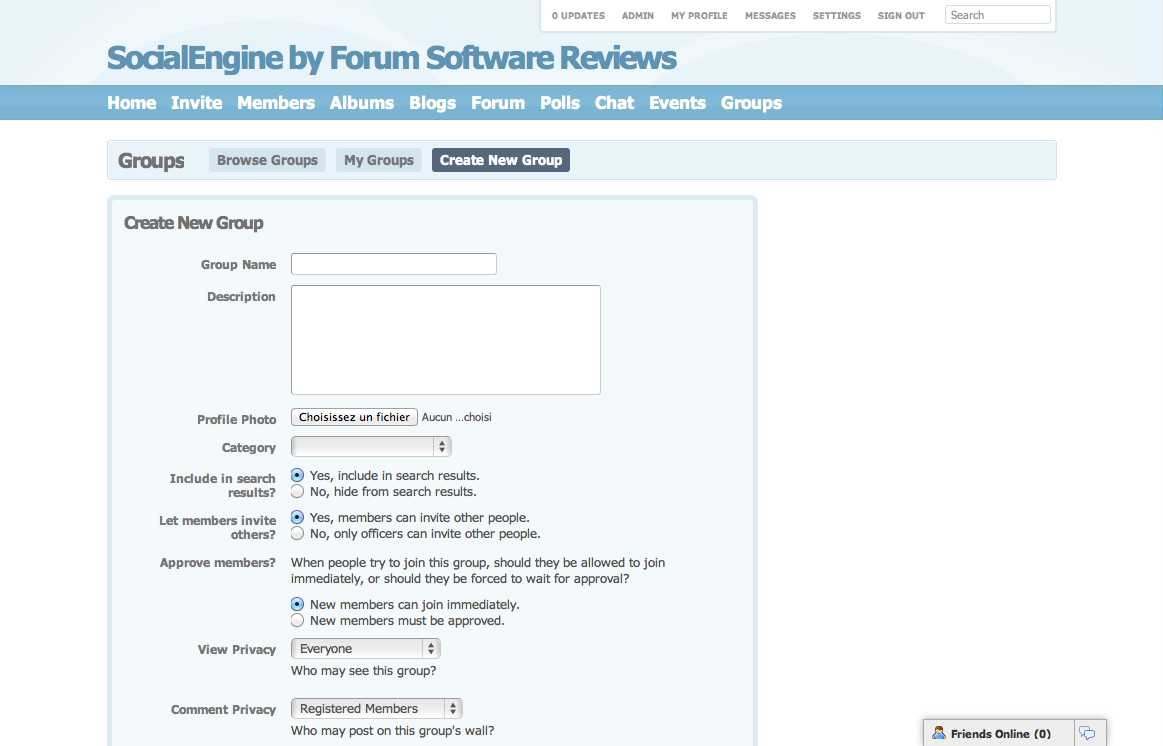Open the Blogs navigation item
Screen dimensions: 1163x746
(x=432, y=103)
